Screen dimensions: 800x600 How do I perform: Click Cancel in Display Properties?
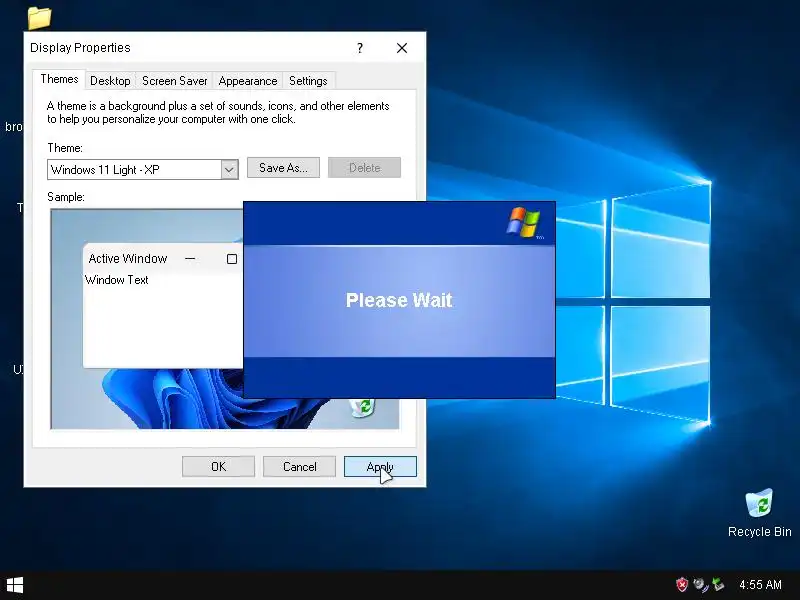(x=299, y=467)
